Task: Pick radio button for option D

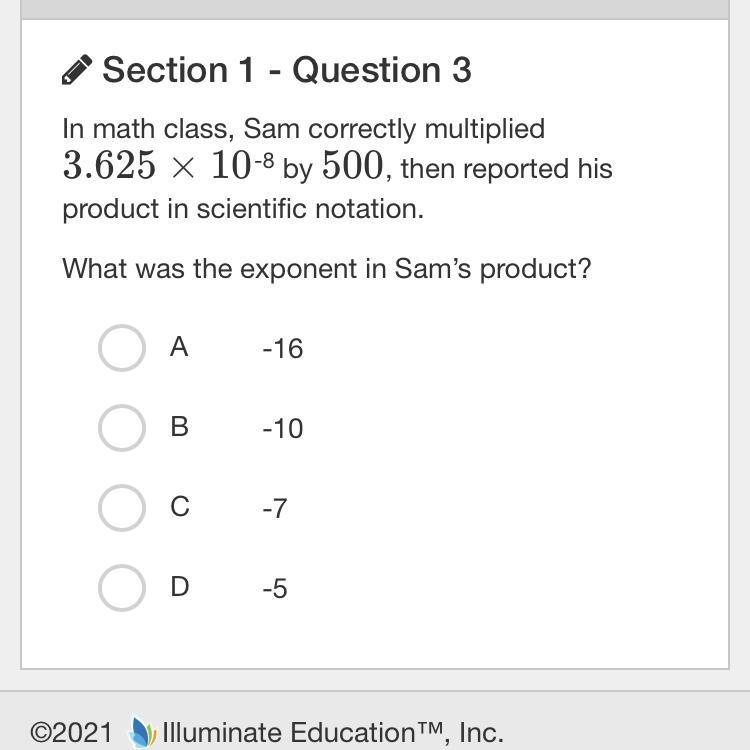Action: tap(122, 588)
